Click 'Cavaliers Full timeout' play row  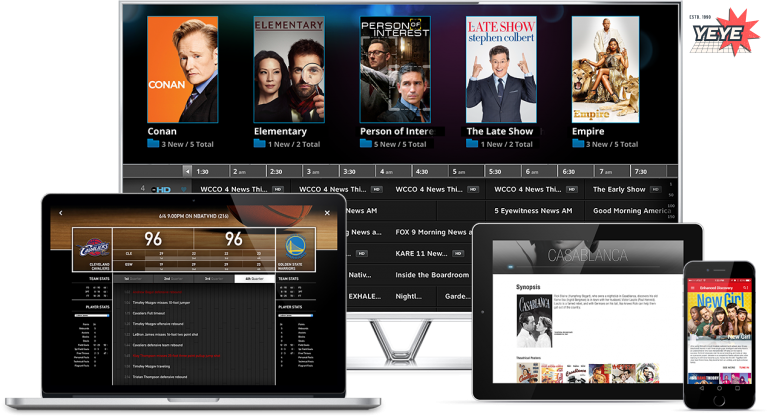[149, 313]
